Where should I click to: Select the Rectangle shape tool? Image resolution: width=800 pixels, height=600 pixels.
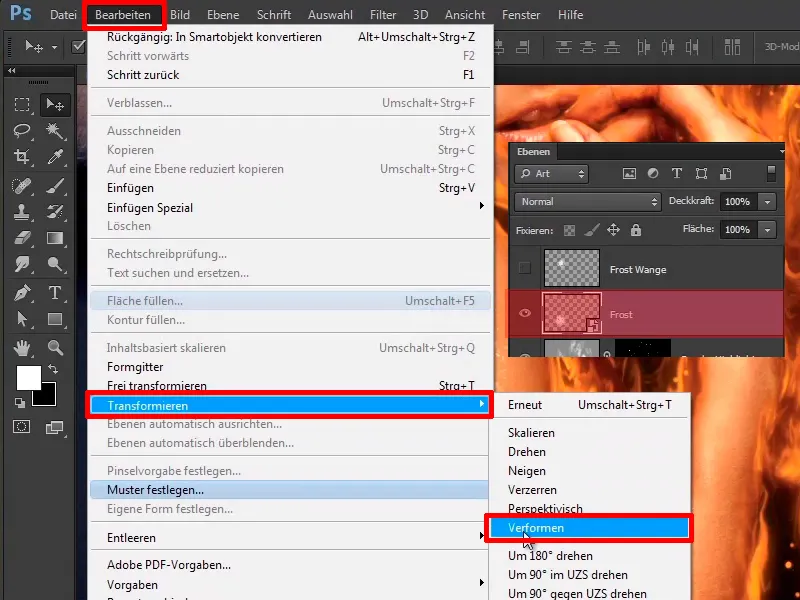[x=55, y=319]
